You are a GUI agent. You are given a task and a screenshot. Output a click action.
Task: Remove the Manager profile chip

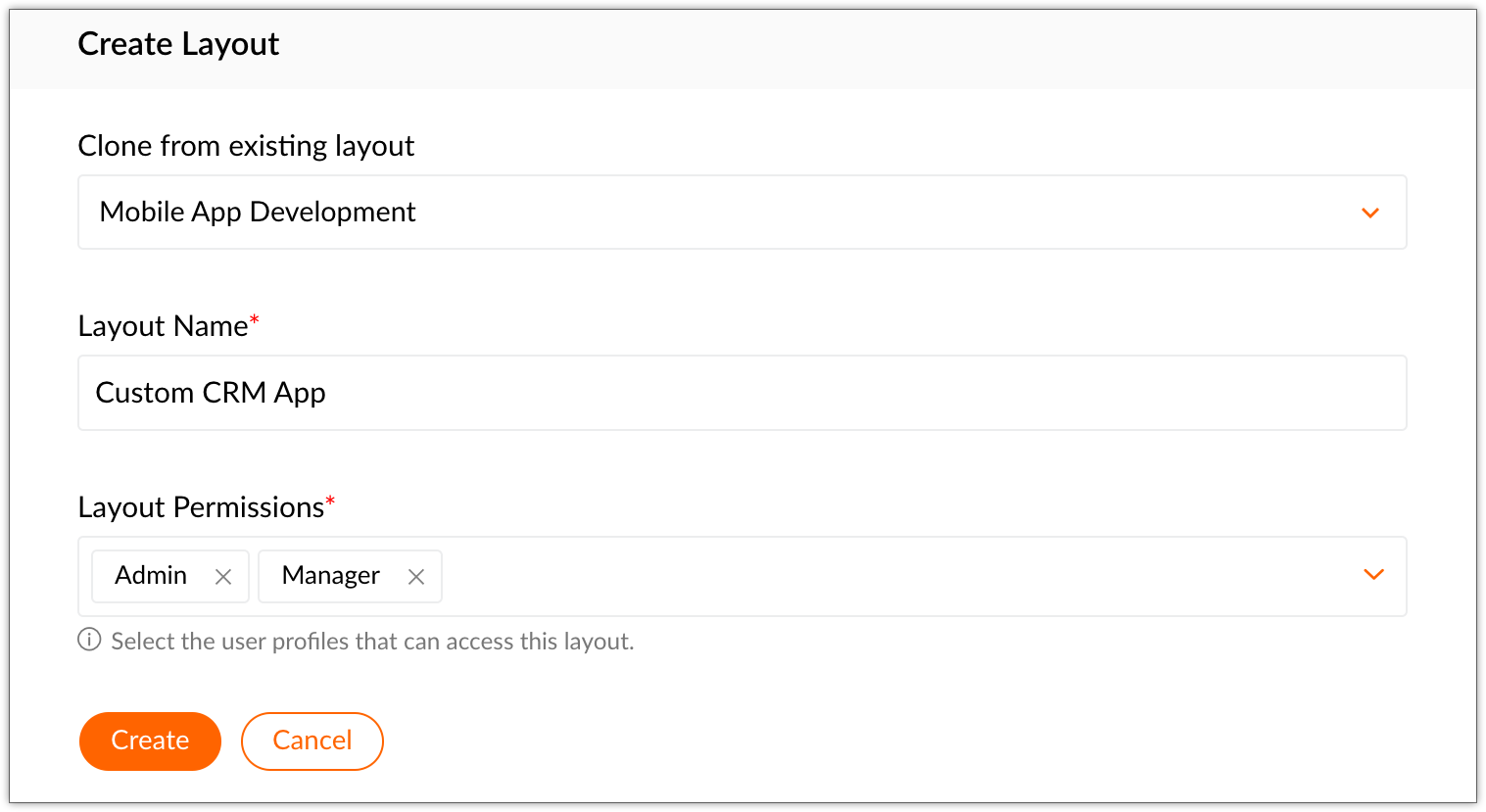(416, 577)
